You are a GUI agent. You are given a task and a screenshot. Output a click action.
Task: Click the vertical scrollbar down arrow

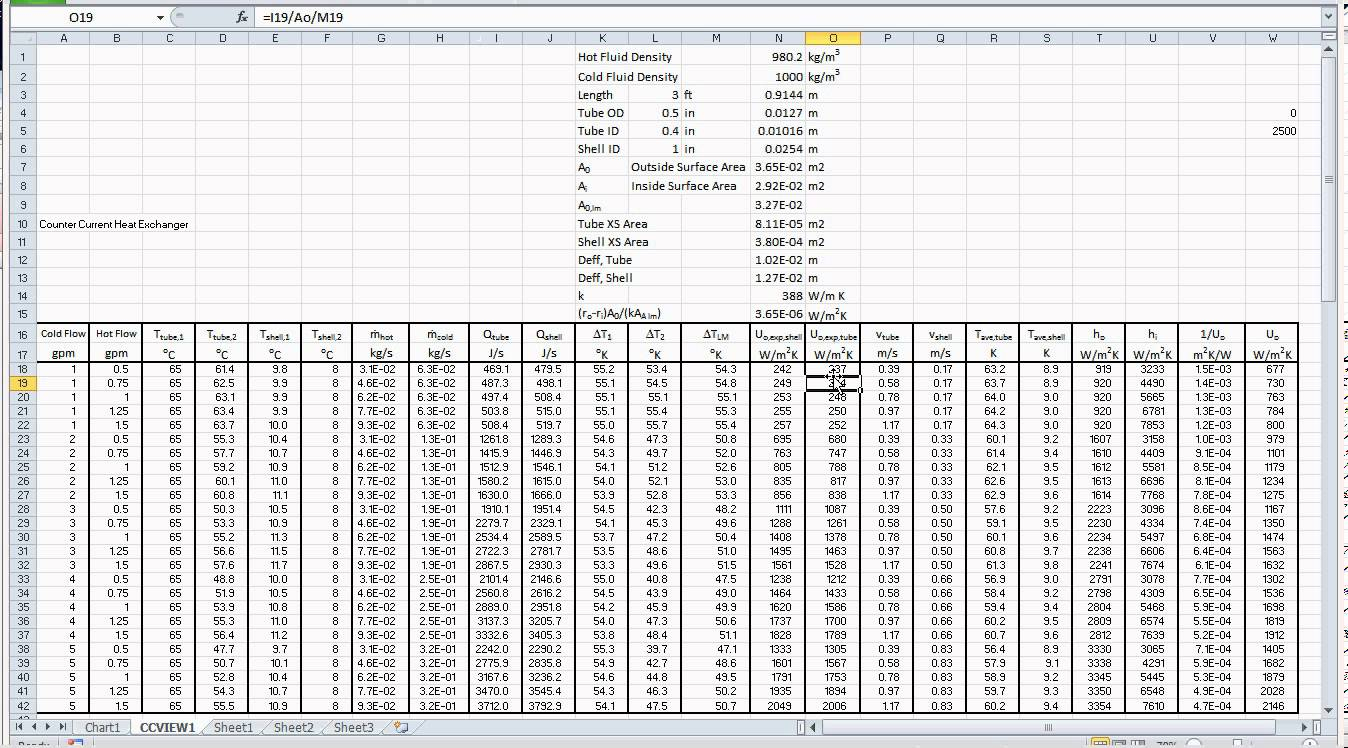[1330, 712]
